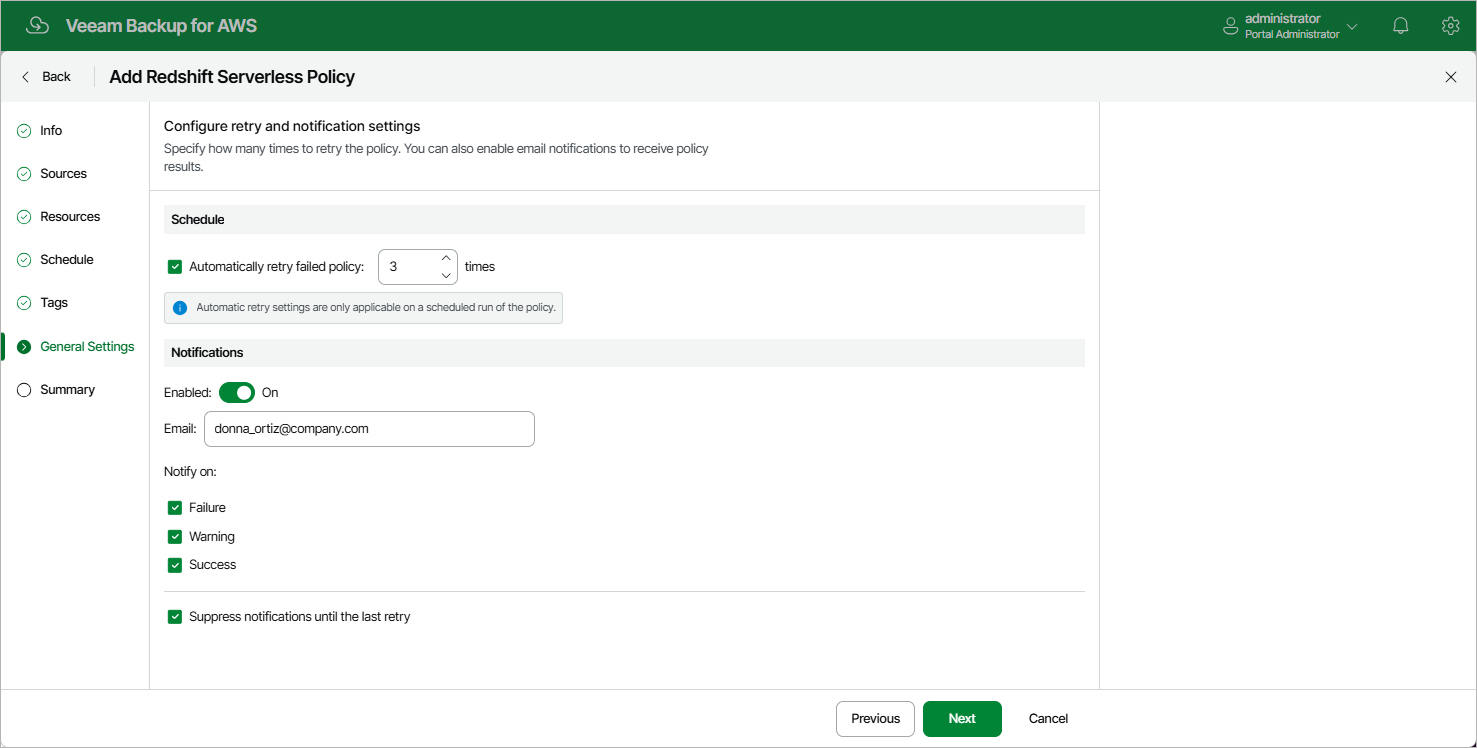Go to the Schedule wizard step
1477x748 pixels.
pyautogui.click(x=66, y=259)
